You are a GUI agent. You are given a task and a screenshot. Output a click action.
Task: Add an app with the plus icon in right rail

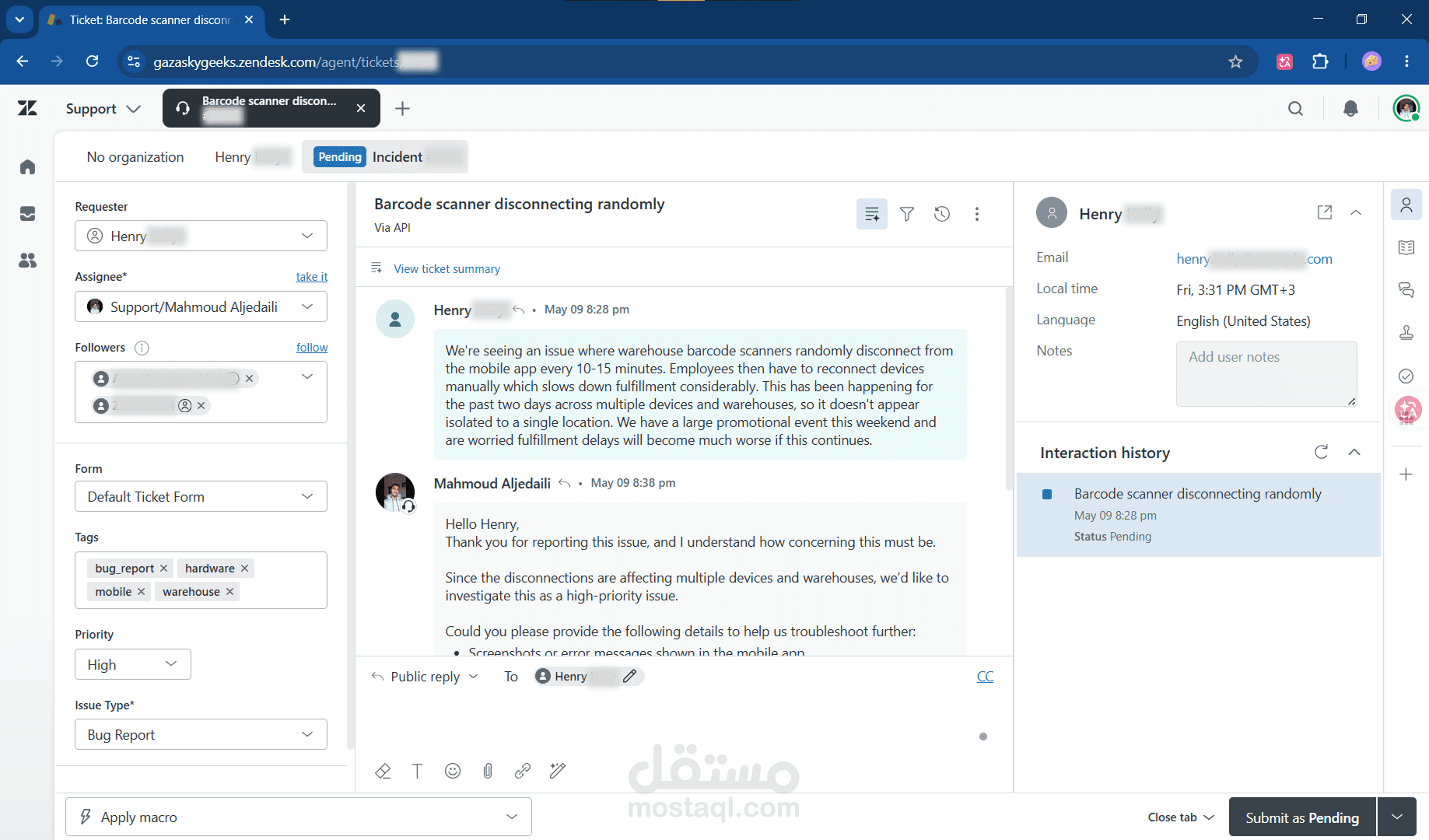click(1406, 474)
